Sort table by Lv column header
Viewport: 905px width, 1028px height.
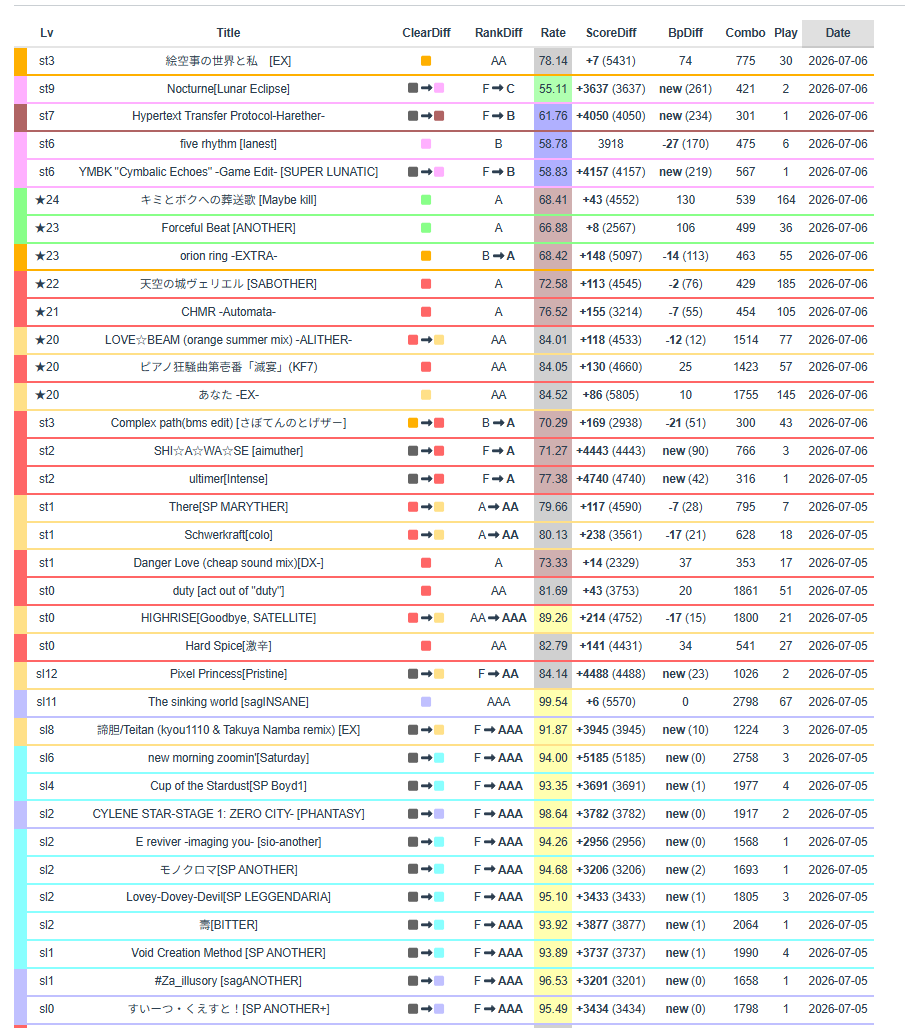(47, 33)
